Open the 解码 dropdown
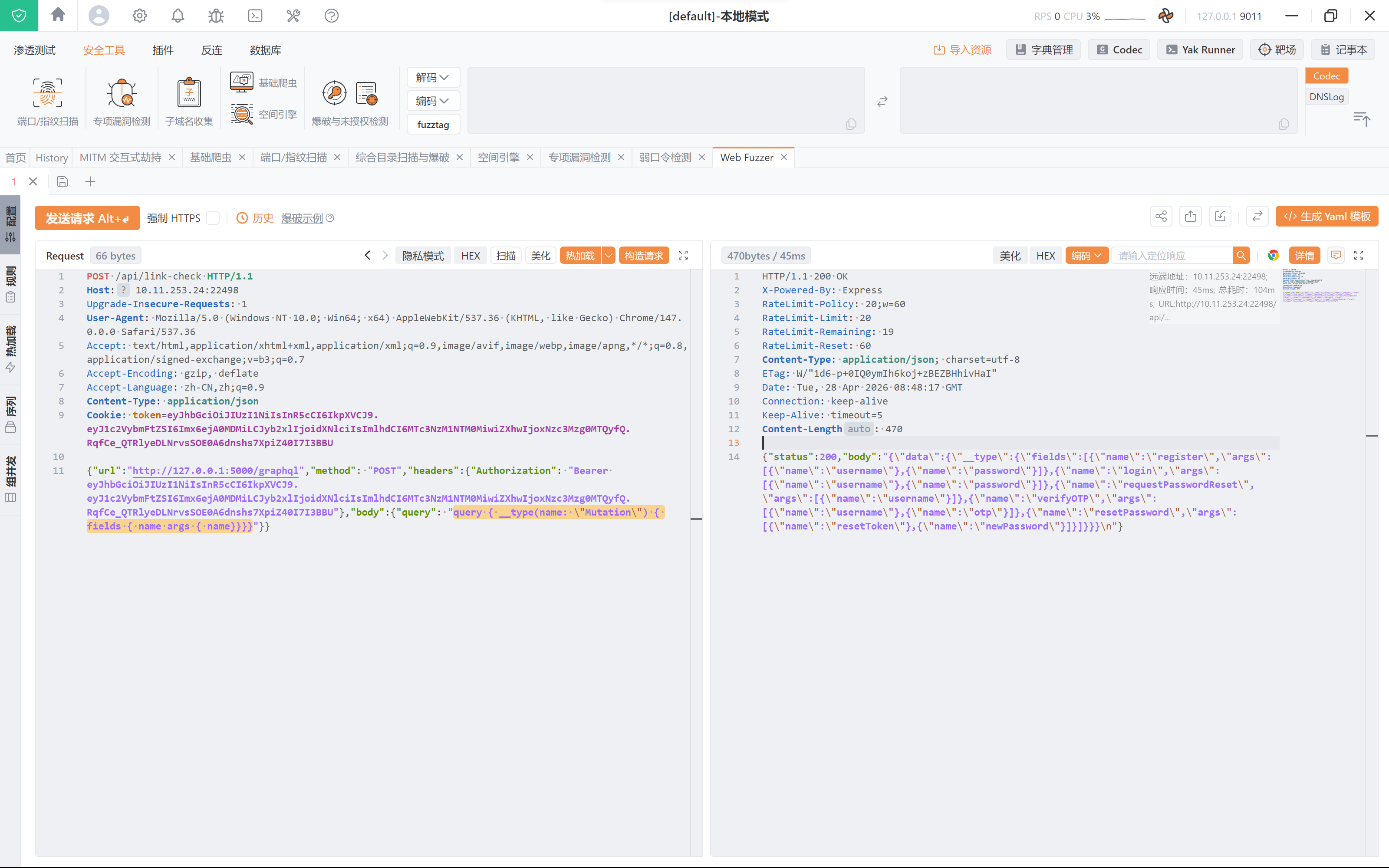The height and width of the screenshot is (868, 1389). [433, 78]
